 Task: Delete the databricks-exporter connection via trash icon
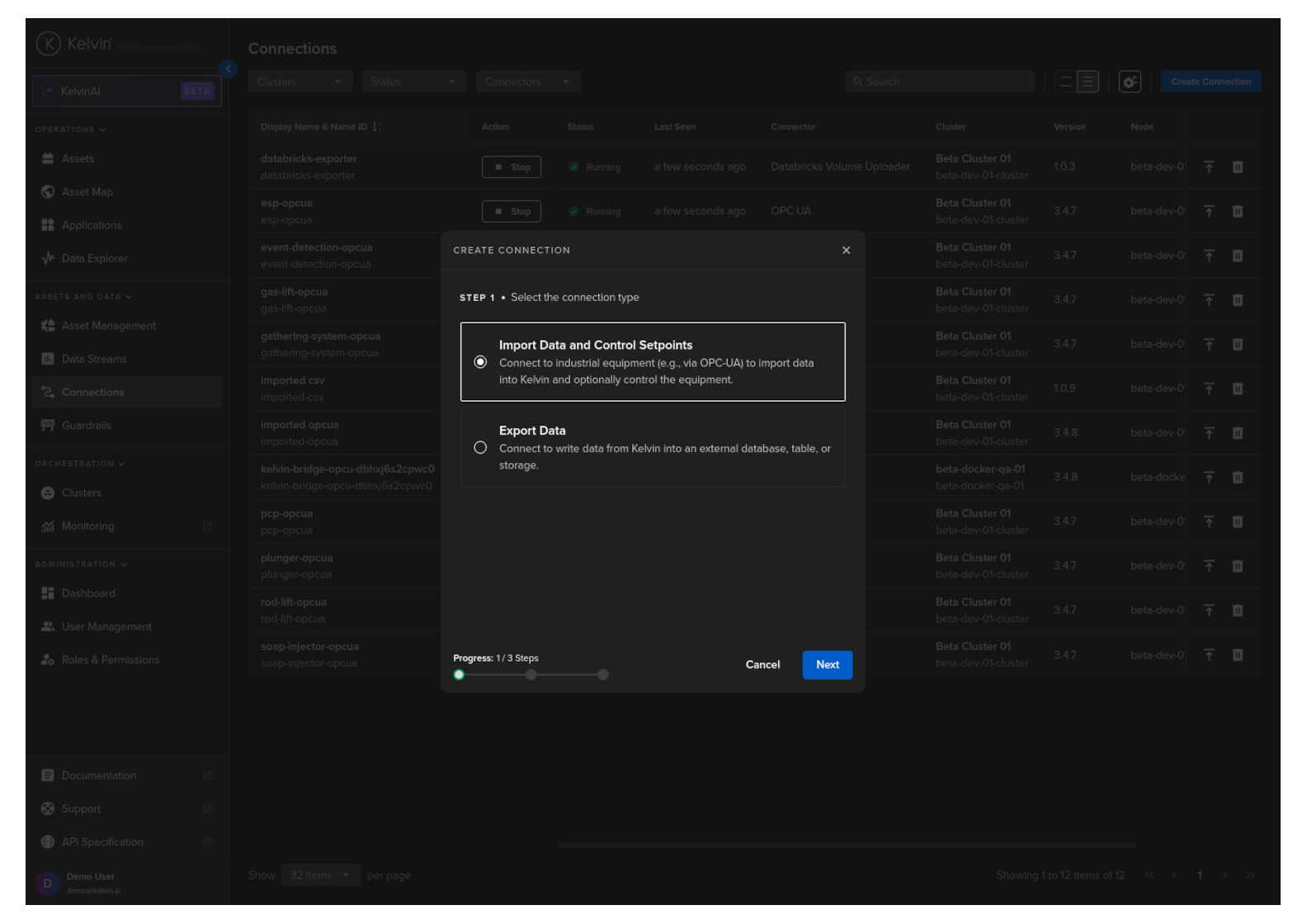1238,167
